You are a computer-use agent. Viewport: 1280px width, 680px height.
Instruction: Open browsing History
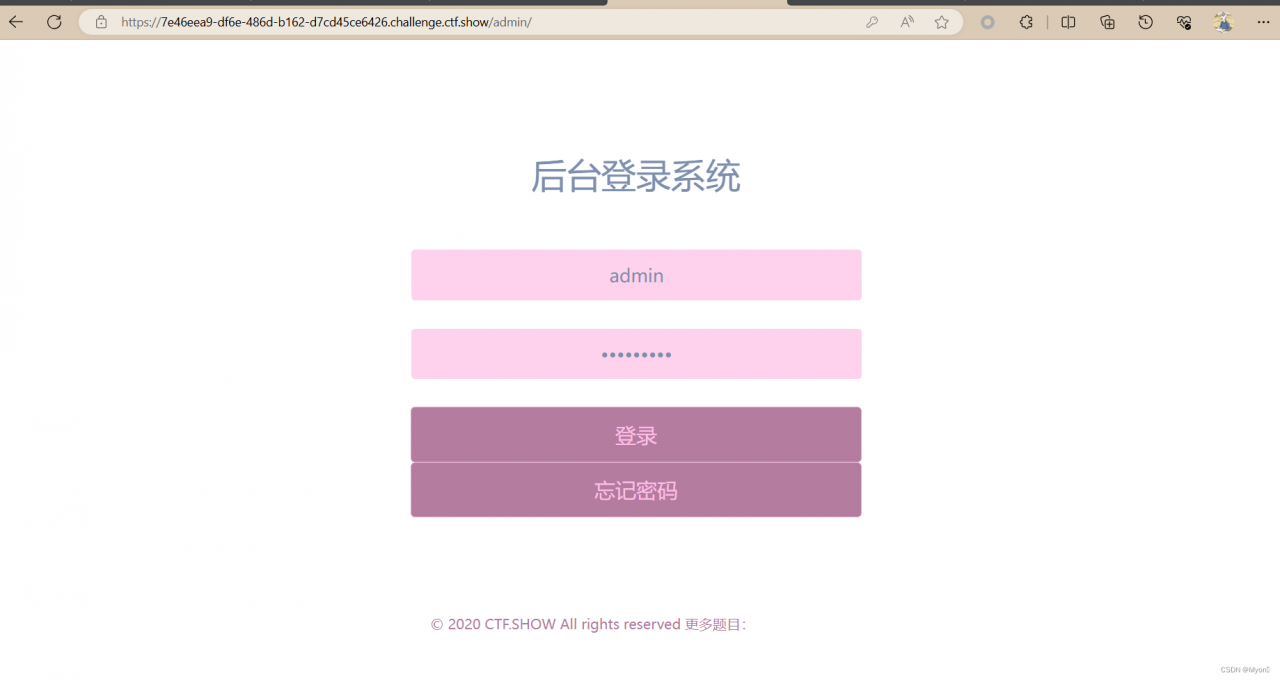1145,21
